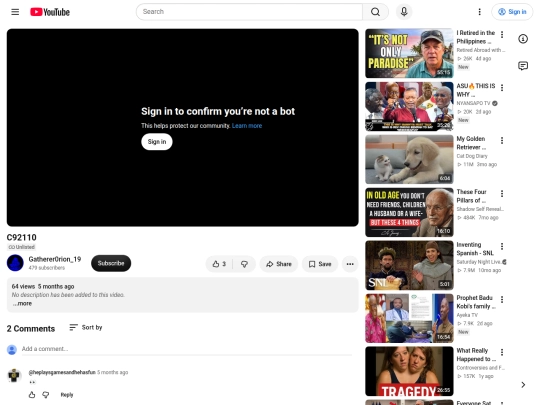Like the video with thumbs up

[219, 264]
